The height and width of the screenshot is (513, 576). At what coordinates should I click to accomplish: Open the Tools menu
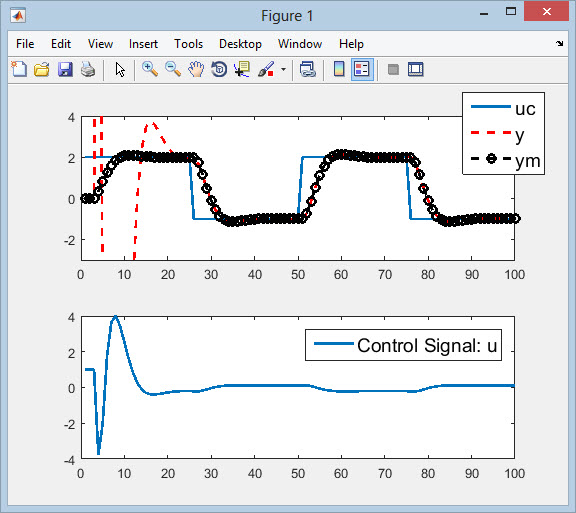click(x=188, y=44)
